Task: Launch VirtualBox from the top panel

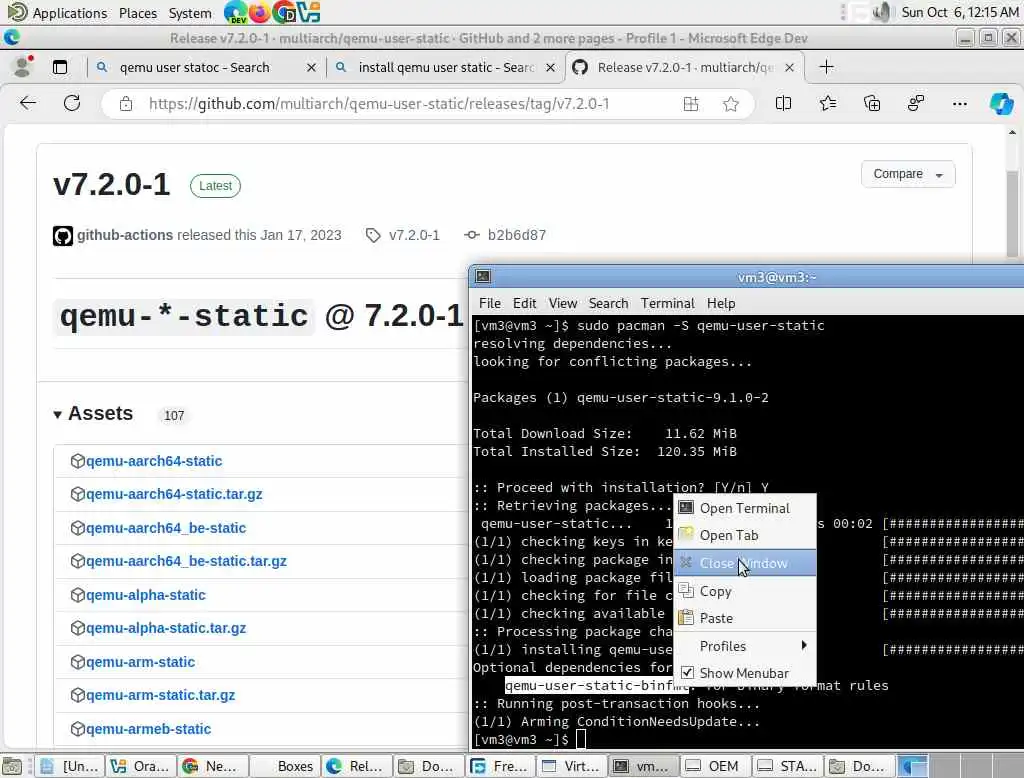Action: (308, 12)
